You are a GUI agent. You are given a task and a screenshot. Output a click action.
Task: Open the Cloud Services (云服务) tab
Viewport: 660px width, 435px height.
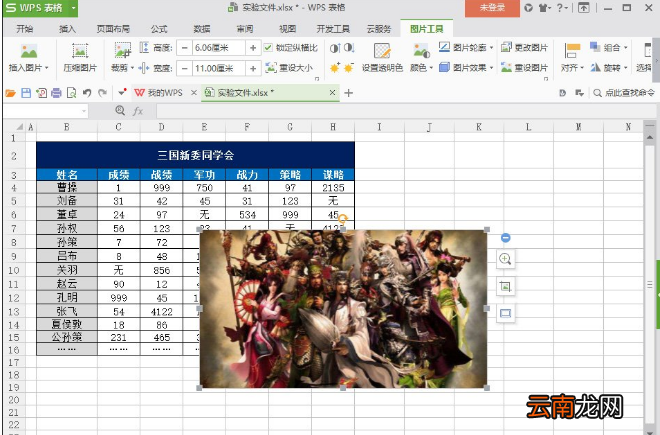(x=379, y=29)
